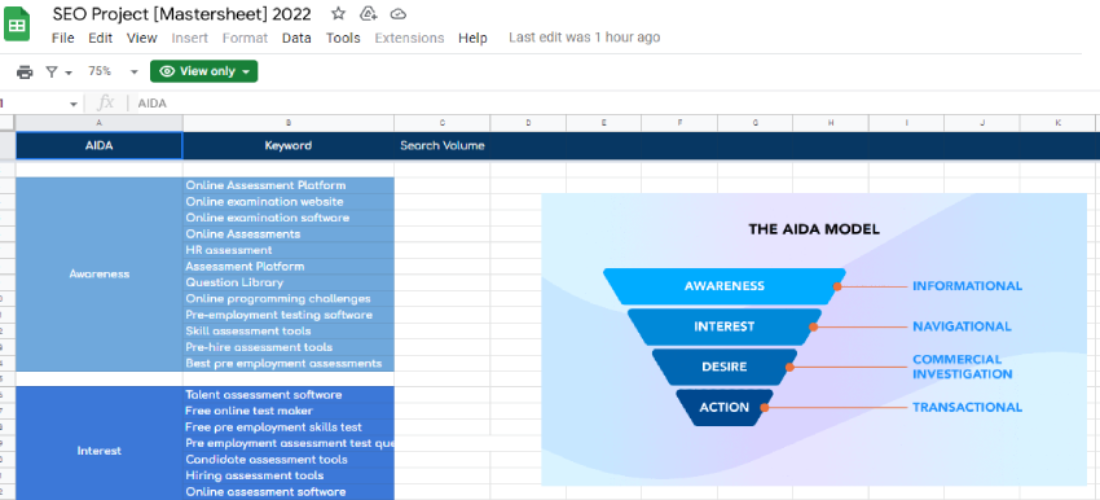This screenshot has width=1100, height=500.
Task: Select column A header
Action: click(99, 123)
